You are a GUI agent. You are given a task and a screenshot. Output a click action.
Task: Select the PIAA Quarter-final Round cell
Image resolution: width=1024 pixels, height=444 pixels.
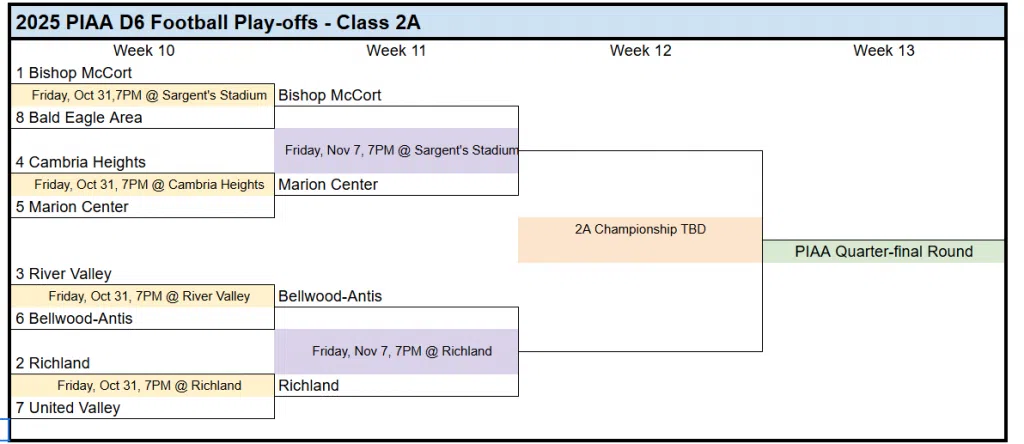pyautogui.click(x=884, y=252)
